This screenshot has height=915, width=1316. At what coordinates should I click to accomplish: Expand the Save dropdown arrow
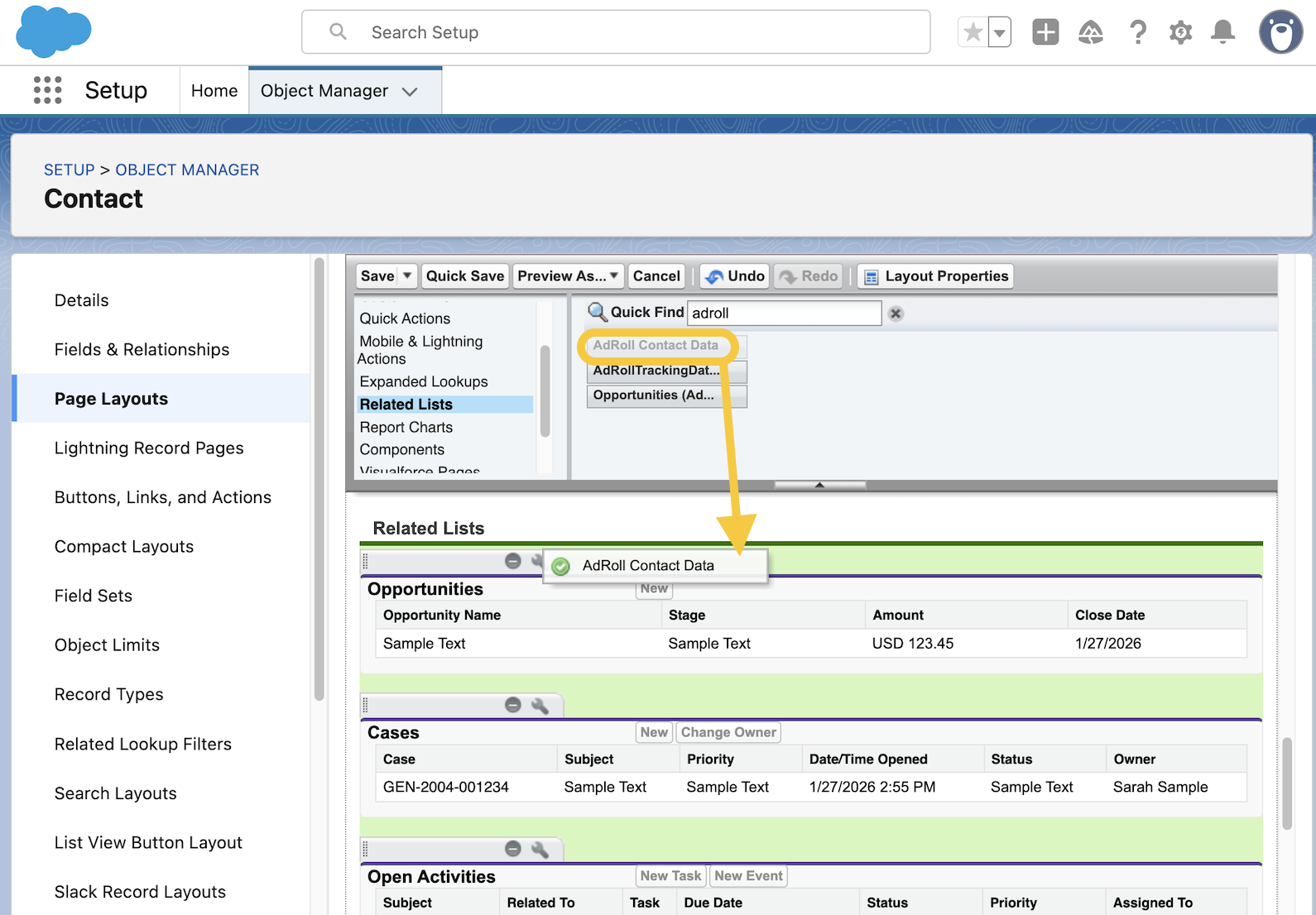[407, 275]
